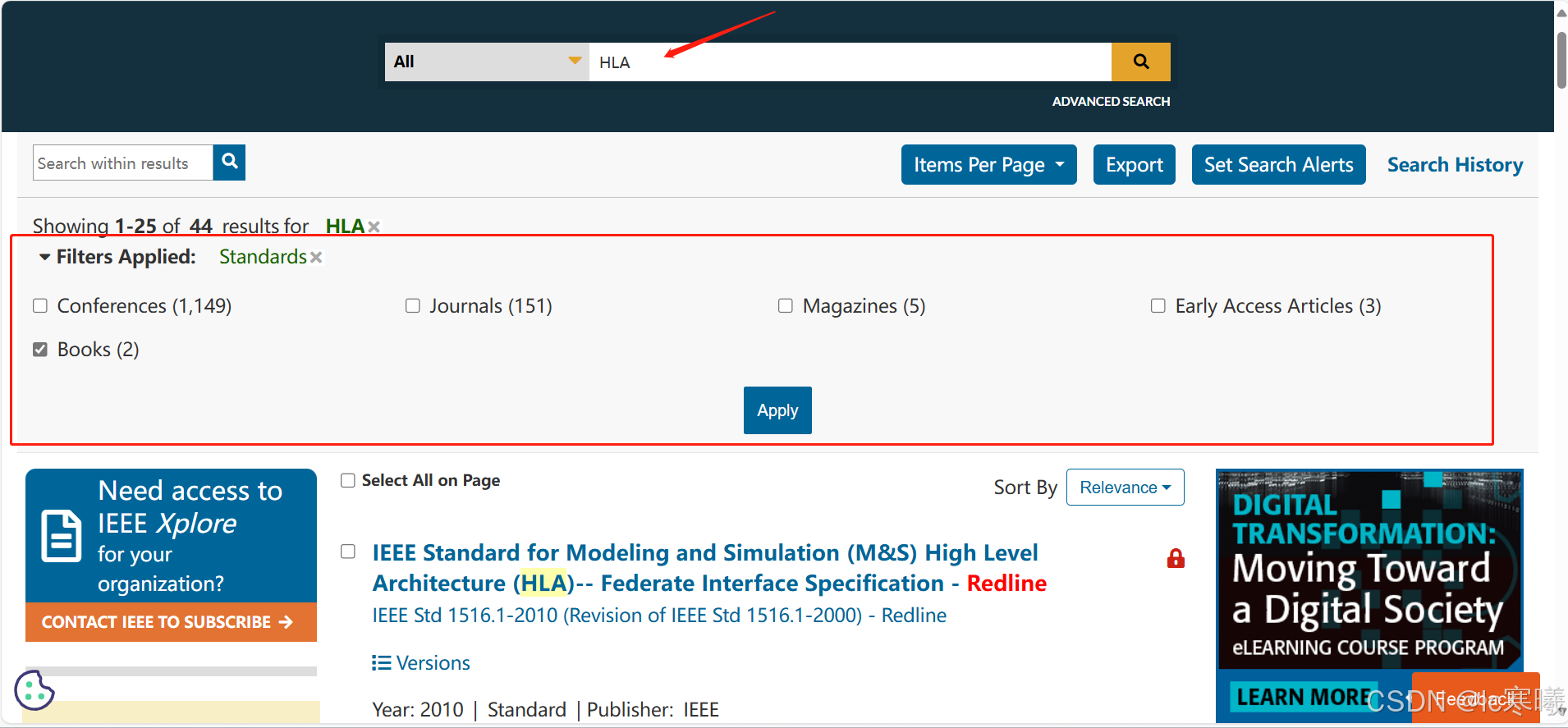Open the Versions link

click(x=433, y=663)
